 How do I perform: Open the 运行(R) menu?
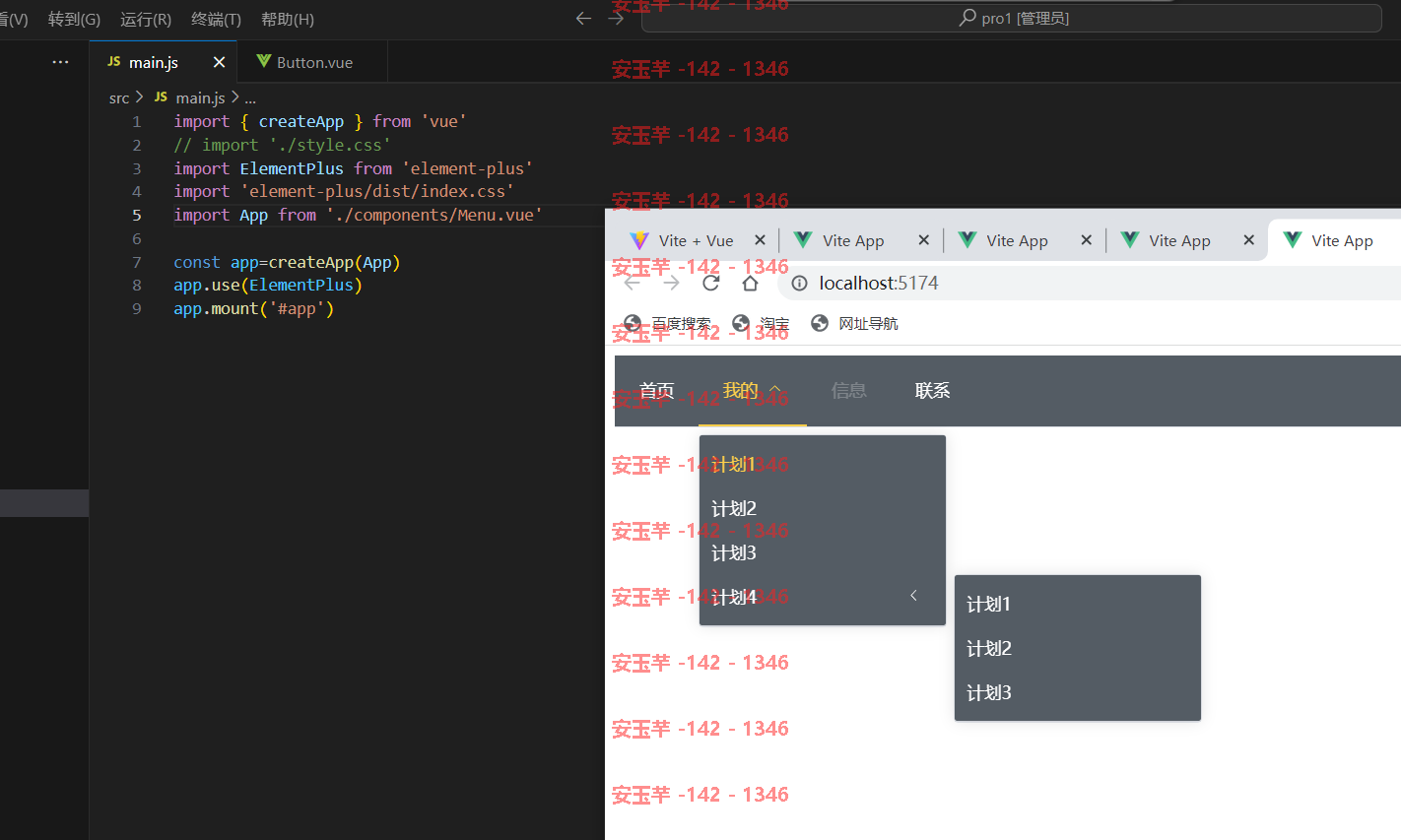click(x=146, y=19)
